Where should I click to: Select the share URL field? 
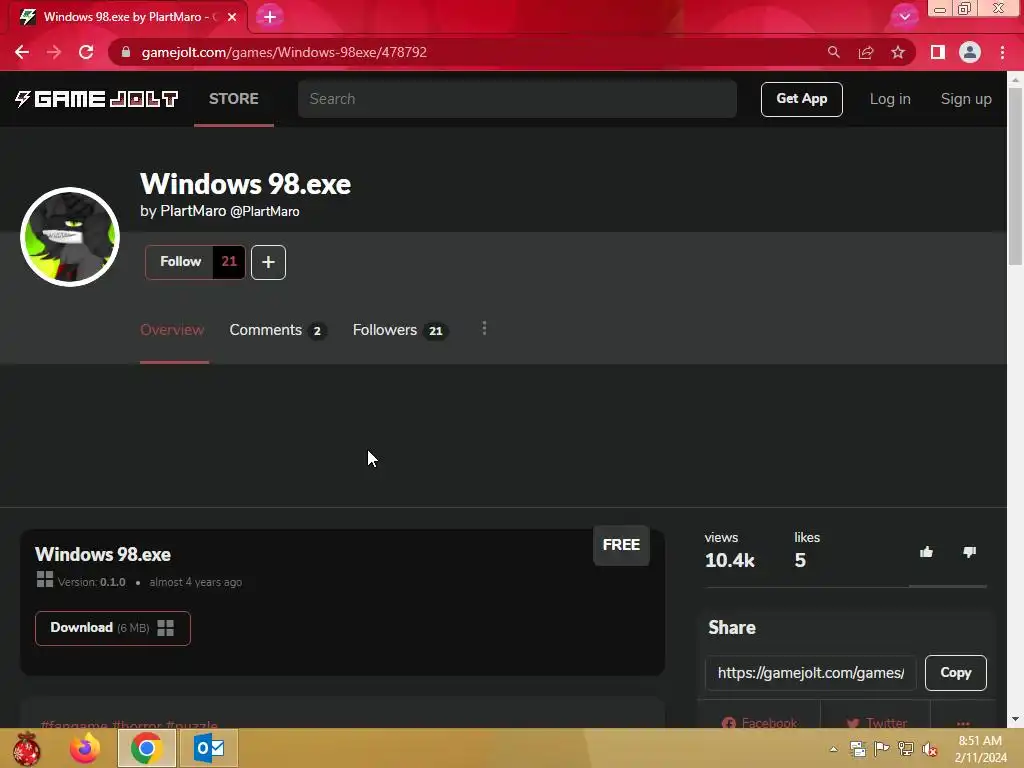click(810, 673)
